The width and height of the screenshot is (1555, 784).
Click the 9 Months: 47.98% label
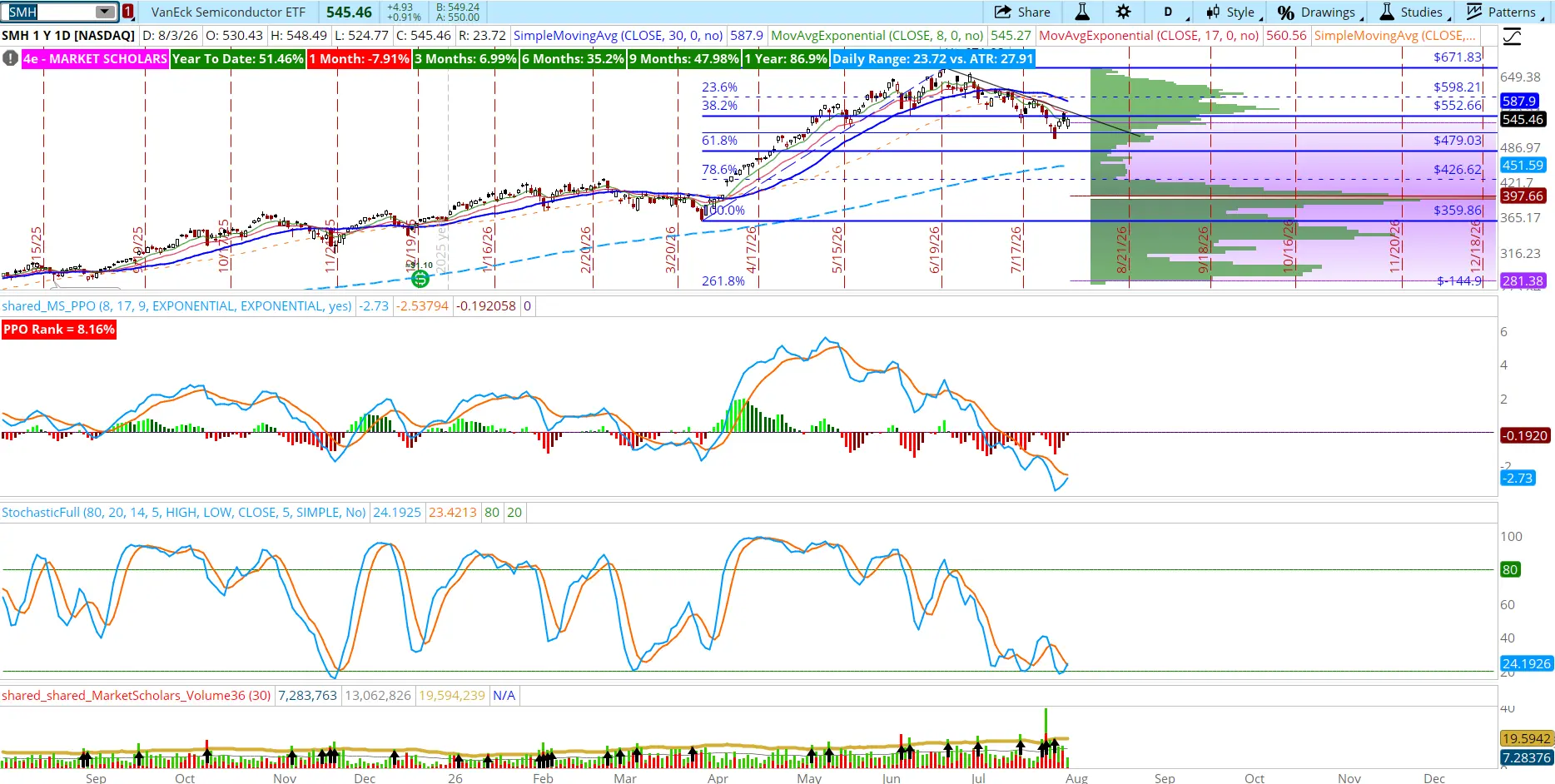(x=684, y=58)
